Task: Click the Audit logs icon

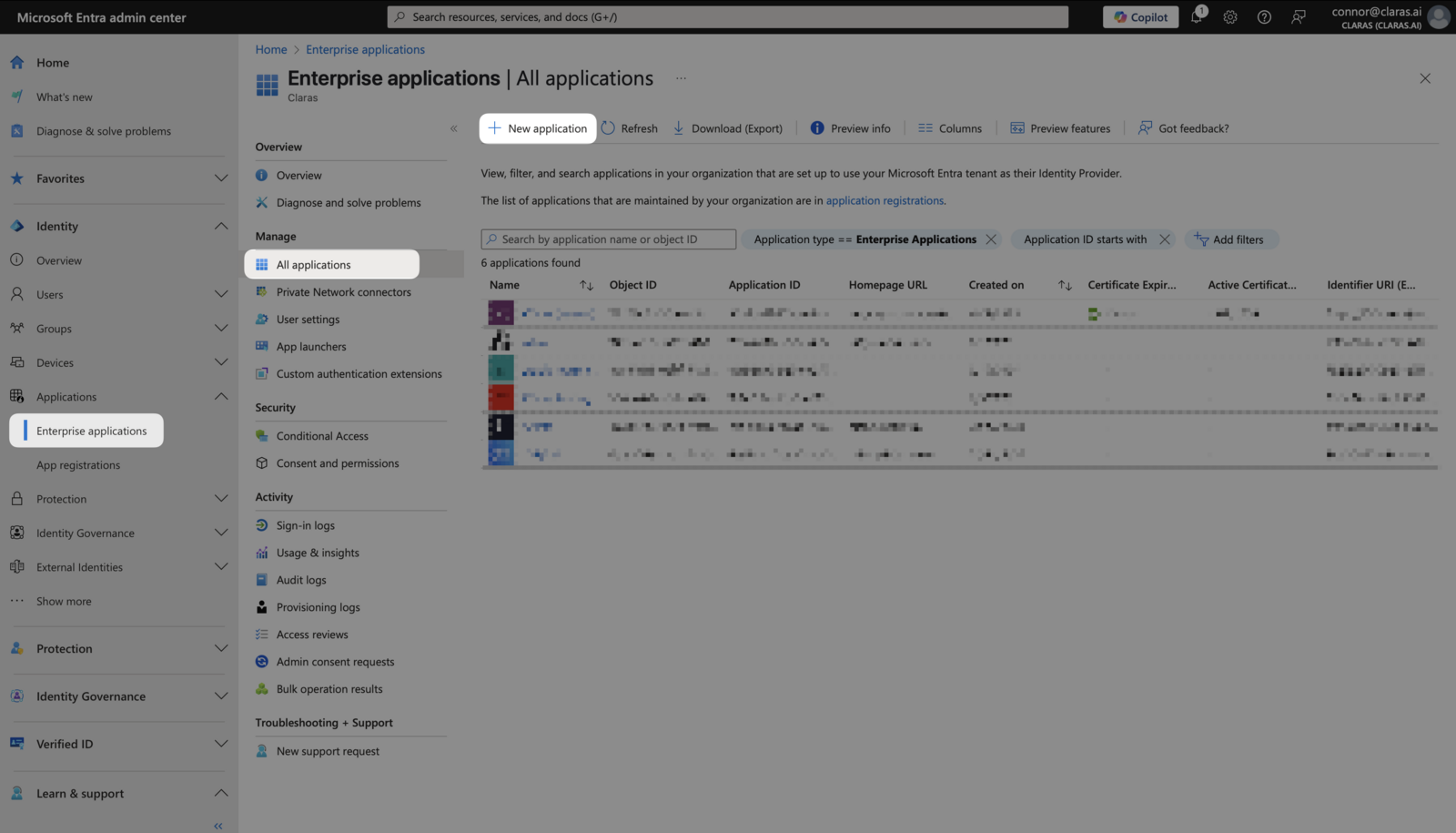Action: coord(262,580)
